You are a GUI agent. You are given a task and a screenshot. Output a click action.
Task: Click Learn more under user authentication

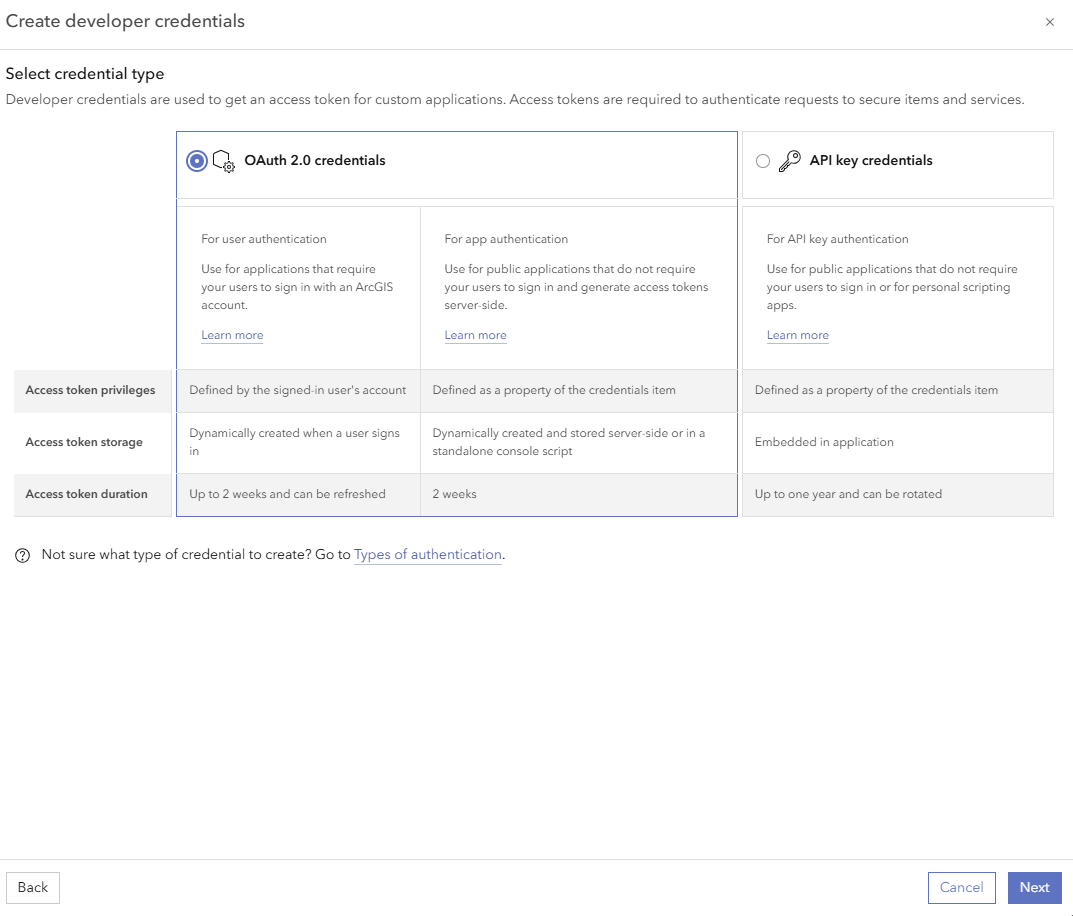(232, 335)
